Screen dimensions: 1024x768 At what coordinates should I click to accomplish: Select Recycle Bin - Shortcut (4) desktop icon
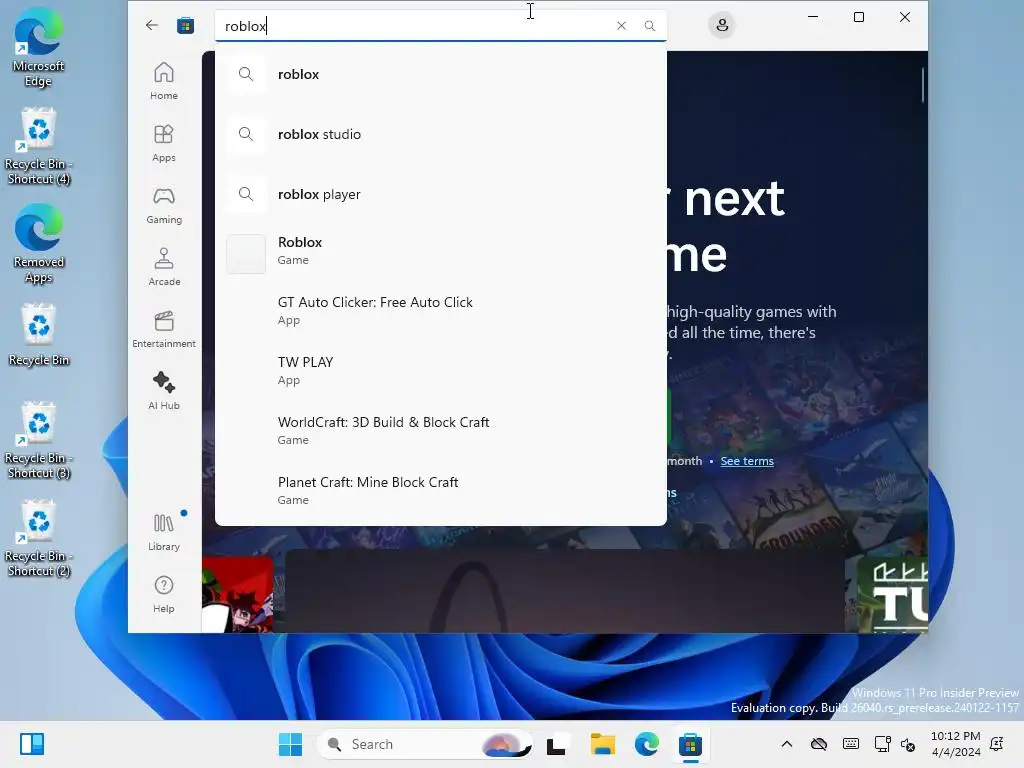(39, 147)
